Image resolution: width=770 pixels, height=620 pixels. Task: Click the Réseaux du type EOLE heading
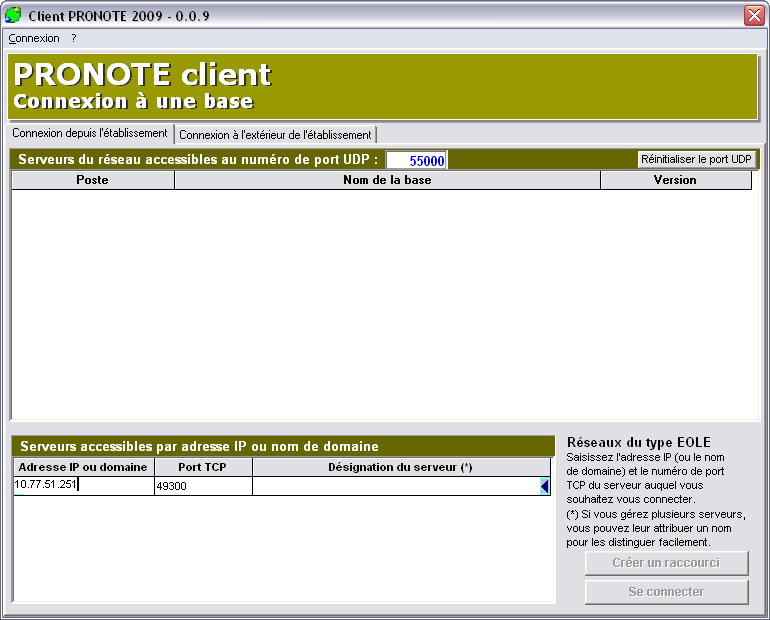(x=639, y=442)
